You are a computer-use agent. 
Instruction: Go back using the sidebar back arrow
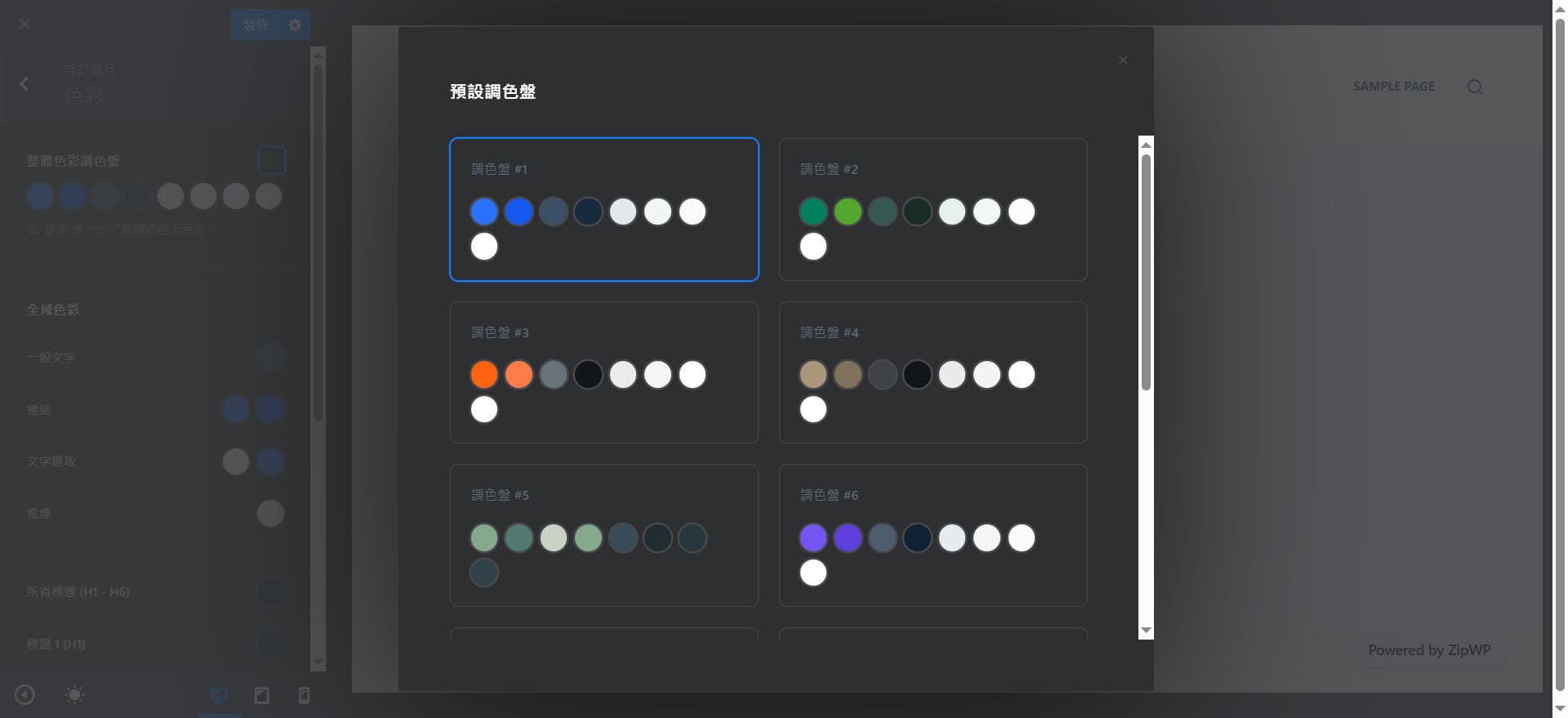click(x=24, y=83)
